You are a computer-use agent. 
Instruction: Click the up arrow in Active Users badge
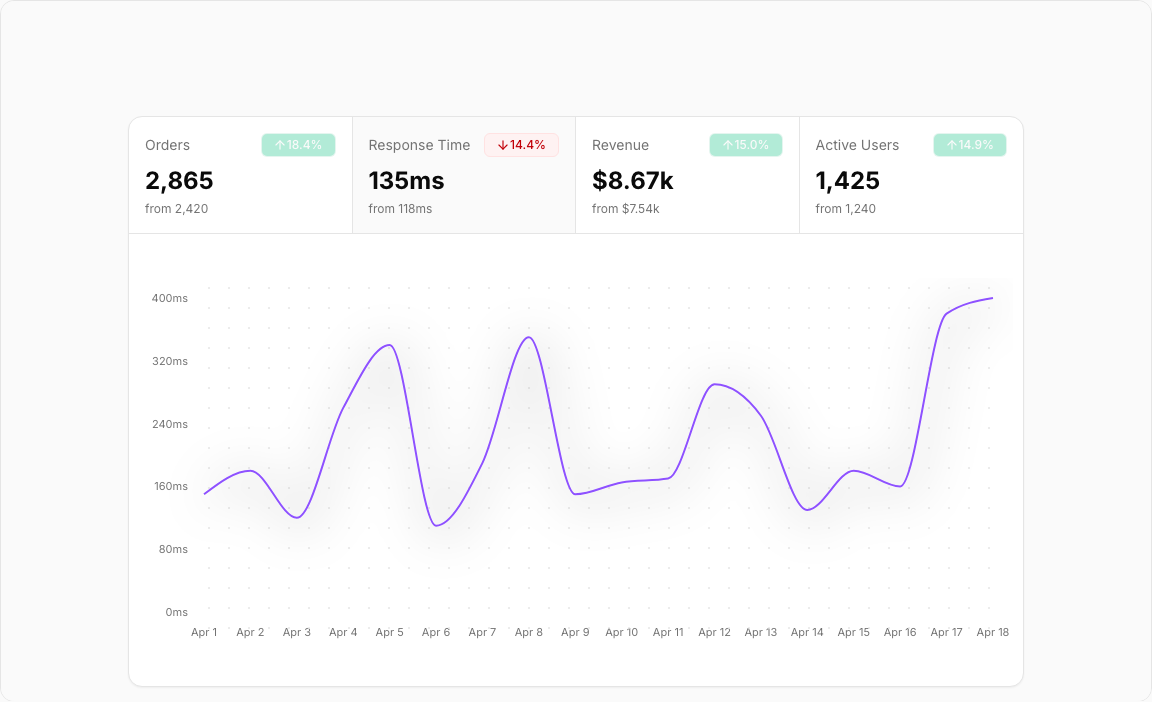(952, 145)
